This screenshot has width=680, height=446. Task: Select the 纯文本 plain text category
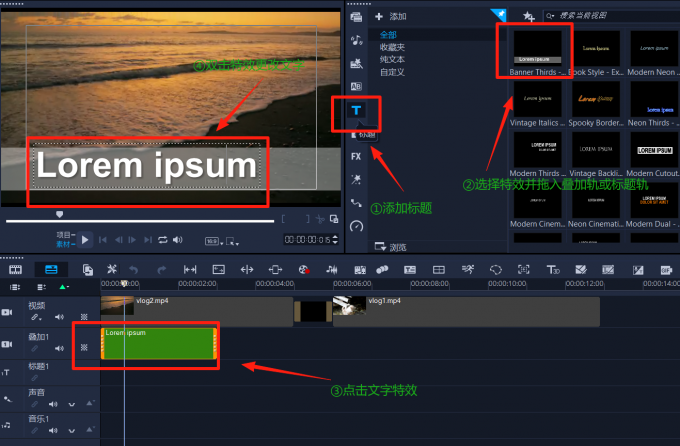pos(393,59)
